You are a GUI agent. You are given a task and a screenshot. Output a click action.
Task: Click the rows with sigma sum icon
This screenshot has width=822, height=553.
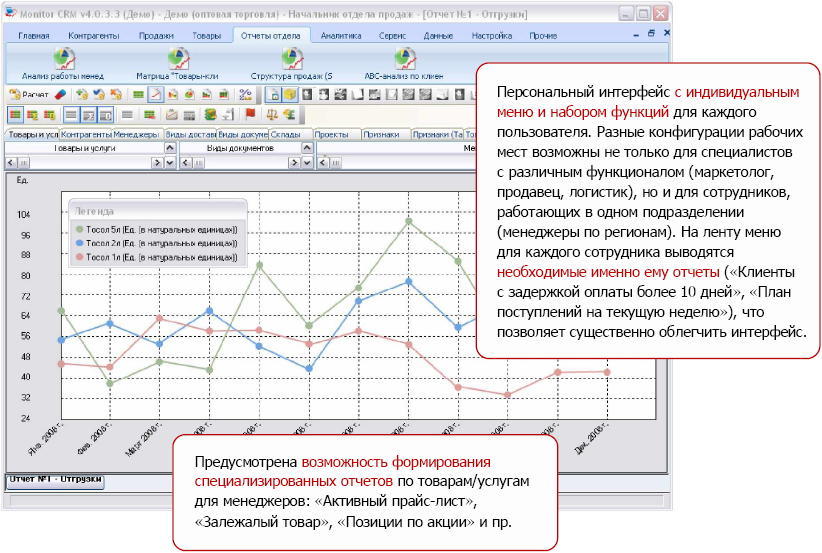coord(33,115)
